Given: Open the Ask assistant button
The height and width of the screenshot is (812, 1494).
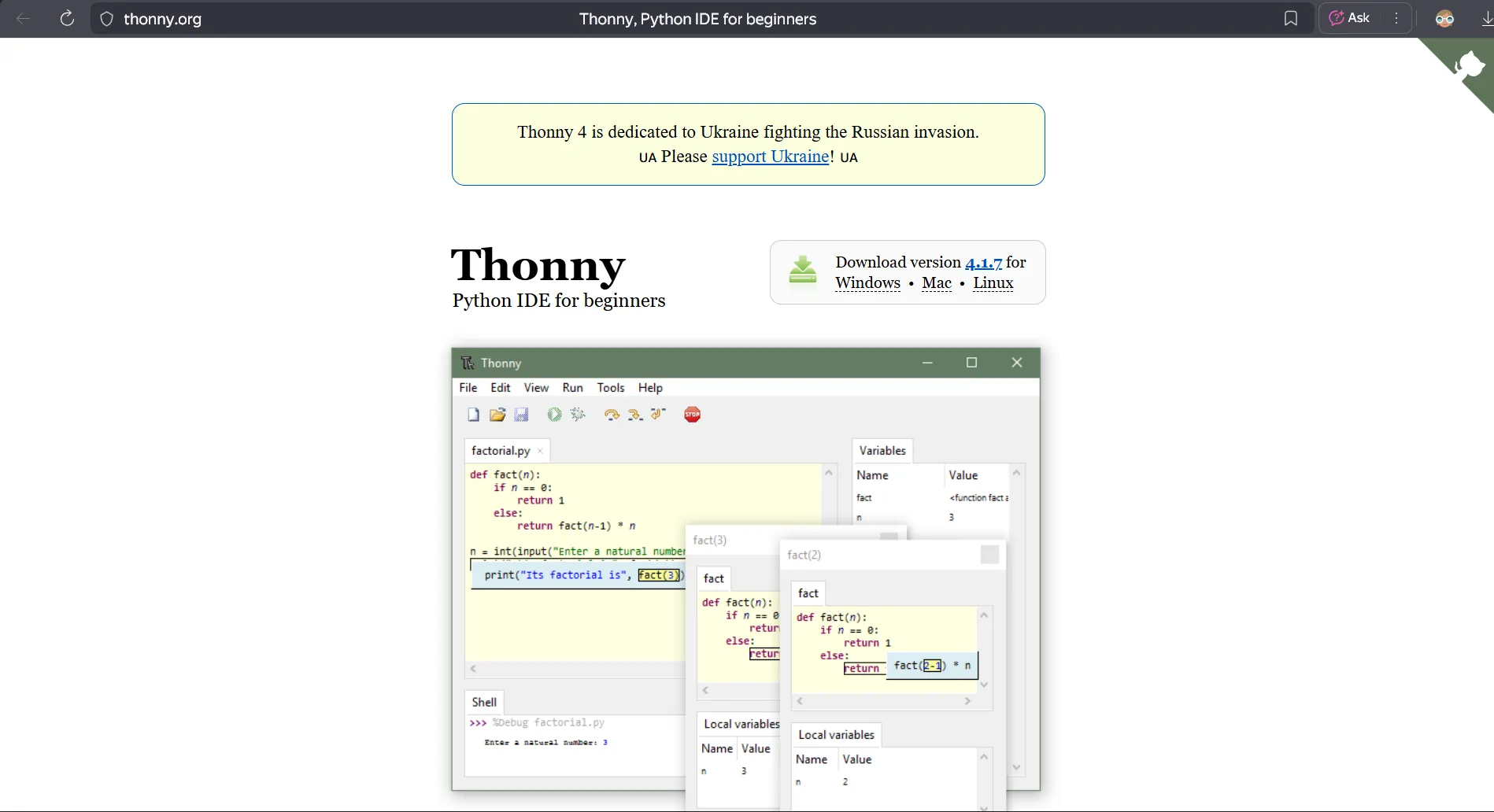Looking at the screenshot, I should [1350, 18].
